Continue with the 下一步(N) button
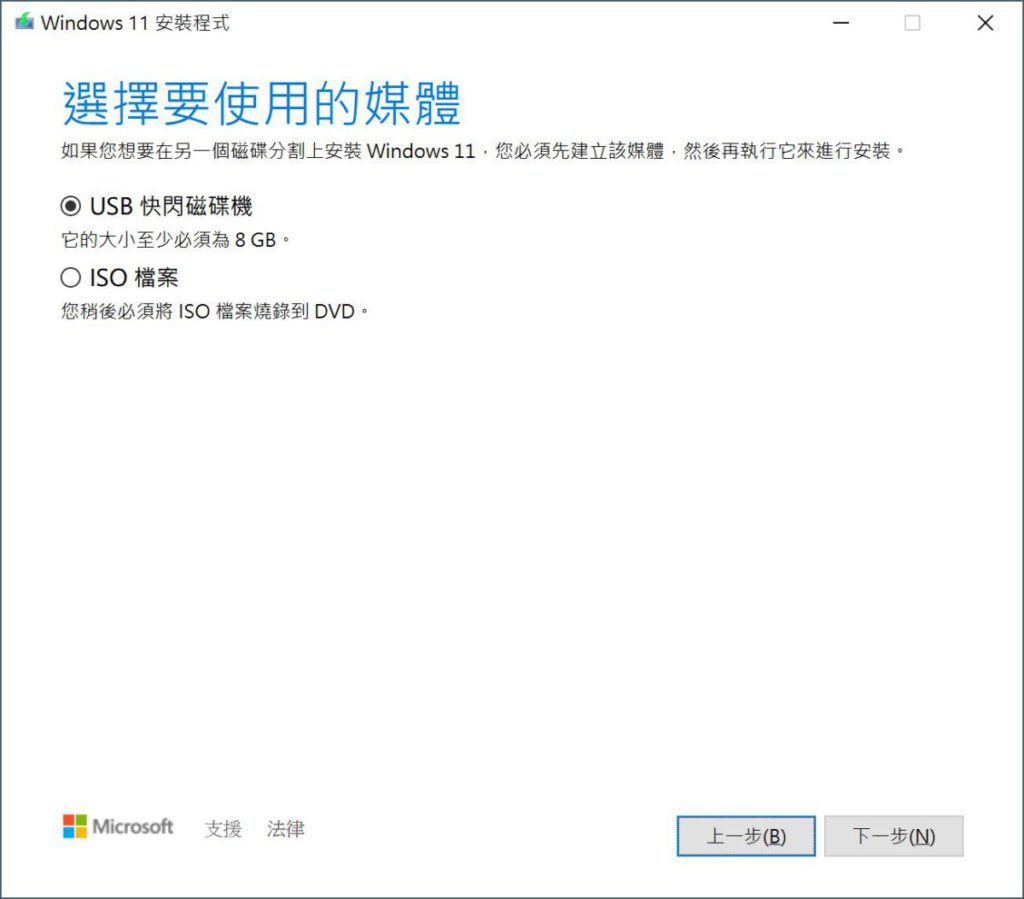This screenshot has width=1024, height=899. 893,836
